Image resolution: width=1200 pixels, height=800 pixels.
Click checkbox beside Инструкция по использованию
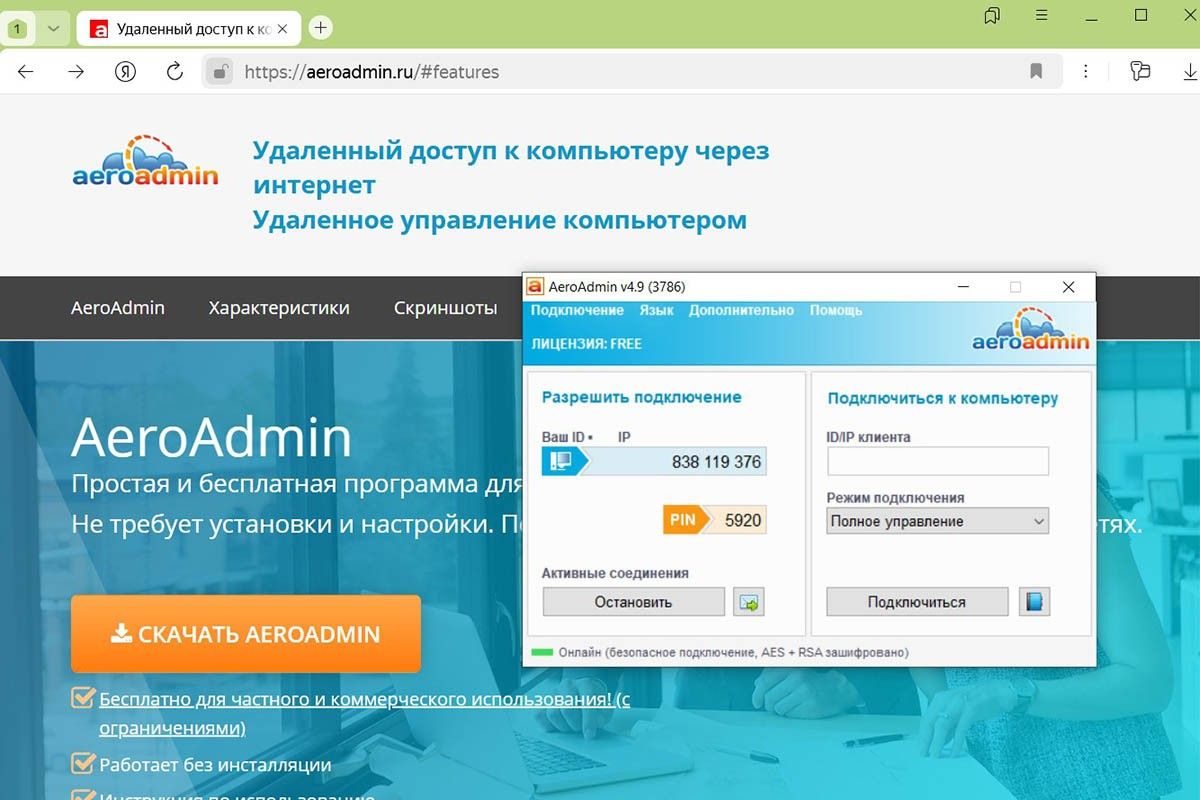click(x=80, y=796)
